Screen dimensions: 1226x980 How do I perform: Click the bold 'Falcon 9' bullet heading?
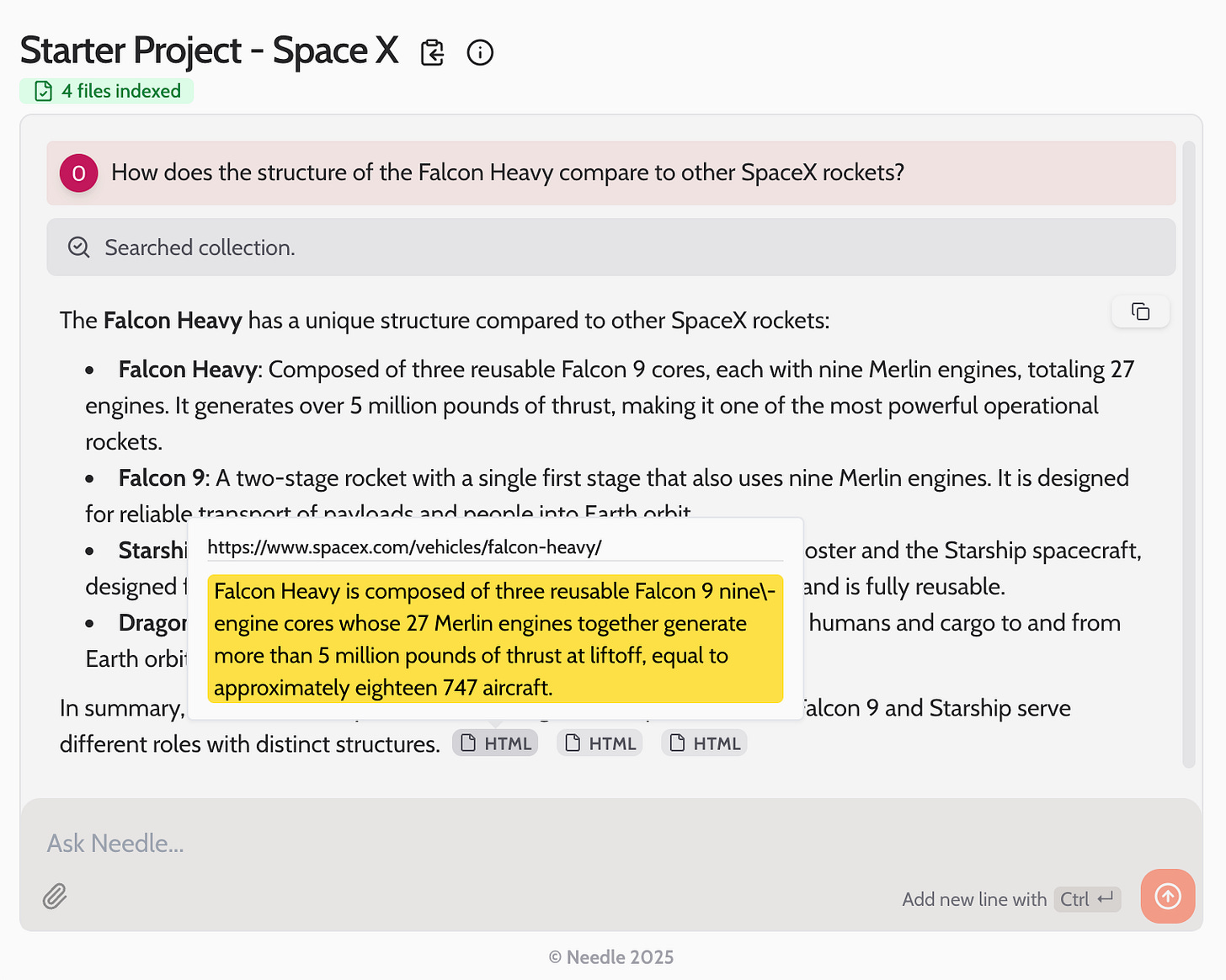click(162, 478)
